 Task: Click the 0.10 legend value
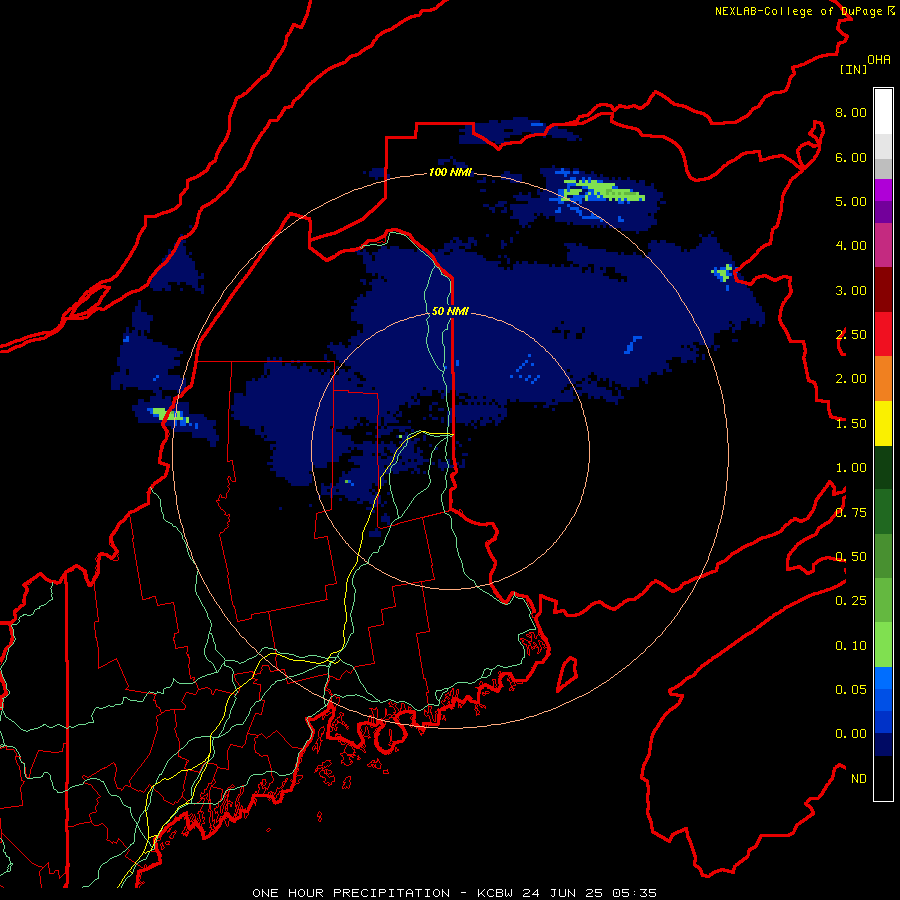click(x=851, y=646)
